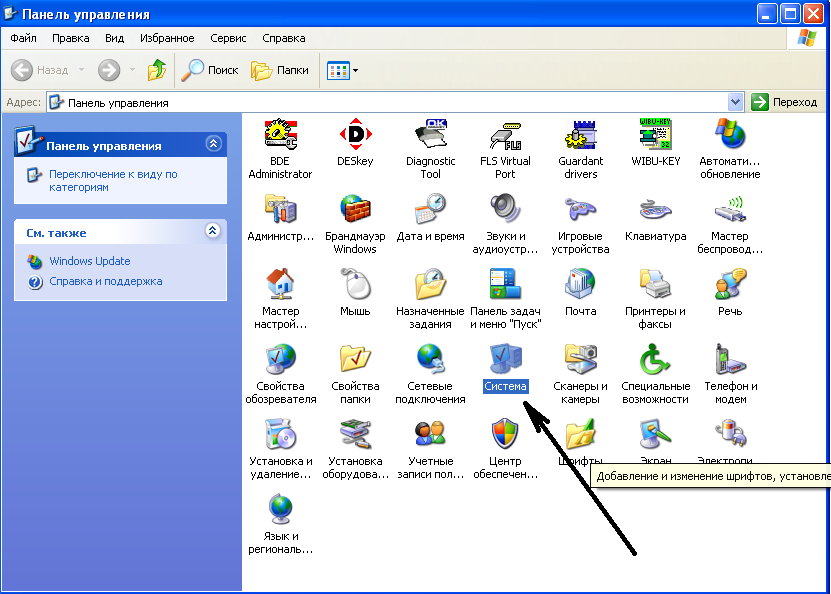Open the Почта icon

[580, 284]
